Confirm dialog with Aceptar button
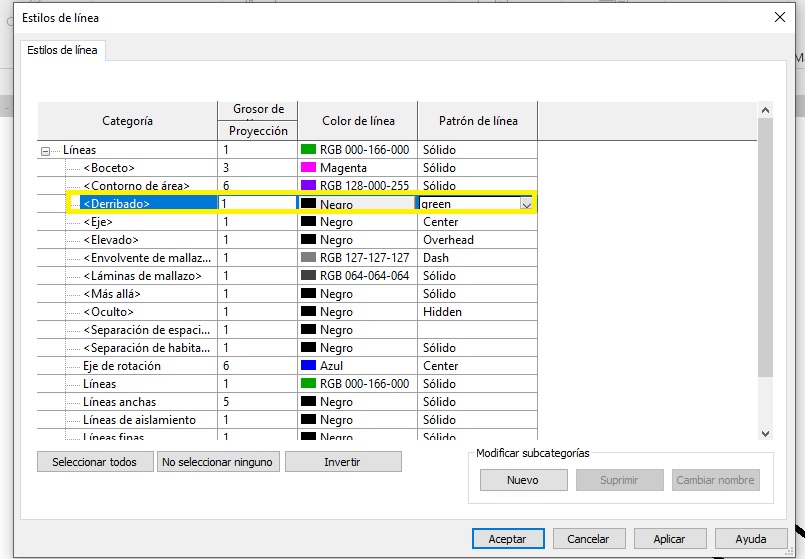 [x=507, y=539]
